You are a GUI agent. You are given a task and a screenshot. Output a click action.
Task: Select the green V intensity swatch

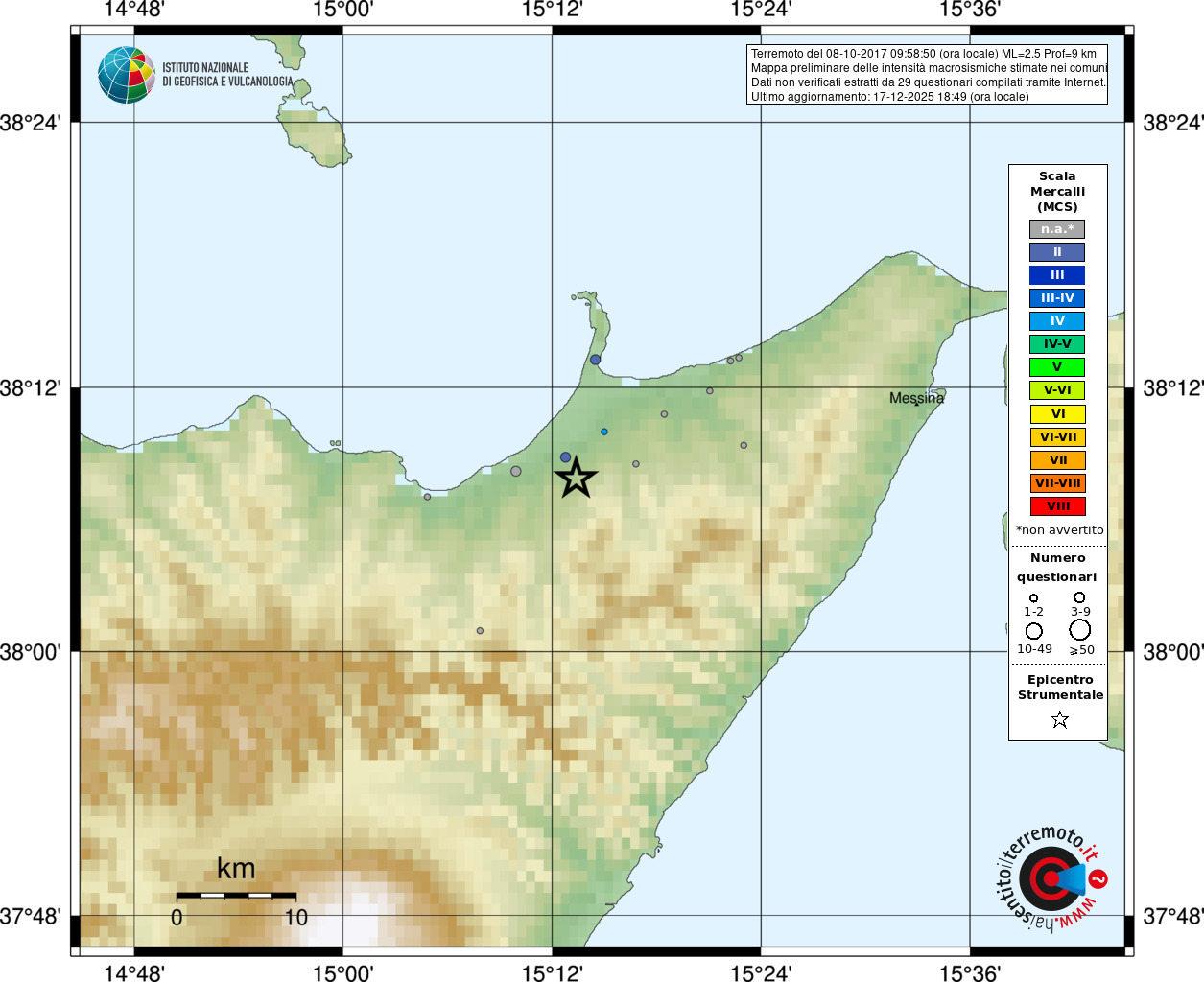[1057, 367]
